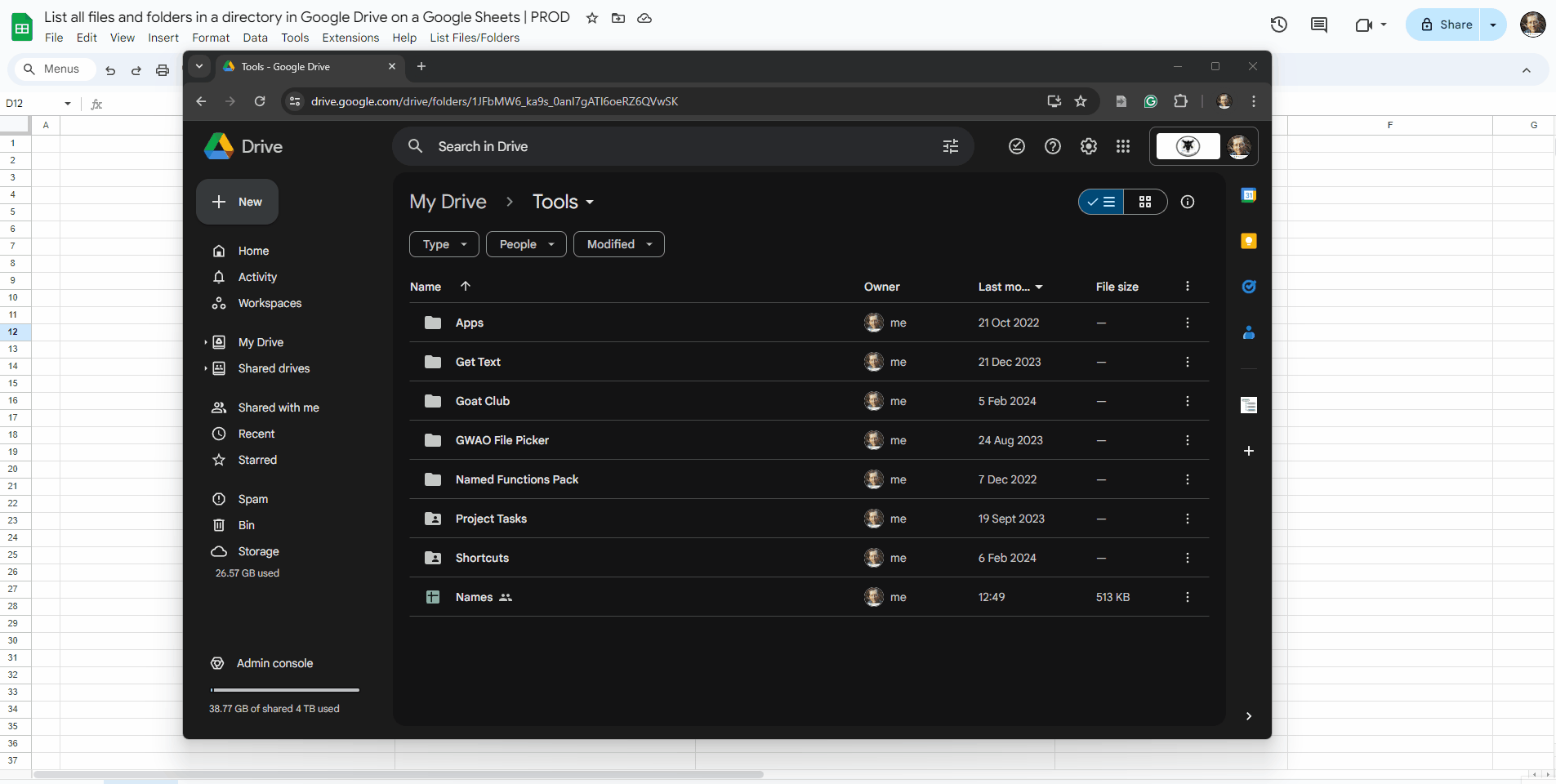Open the Tools folder breadcrumb dropdown
Screen dimensions: 1556x784
pos(564,202)
